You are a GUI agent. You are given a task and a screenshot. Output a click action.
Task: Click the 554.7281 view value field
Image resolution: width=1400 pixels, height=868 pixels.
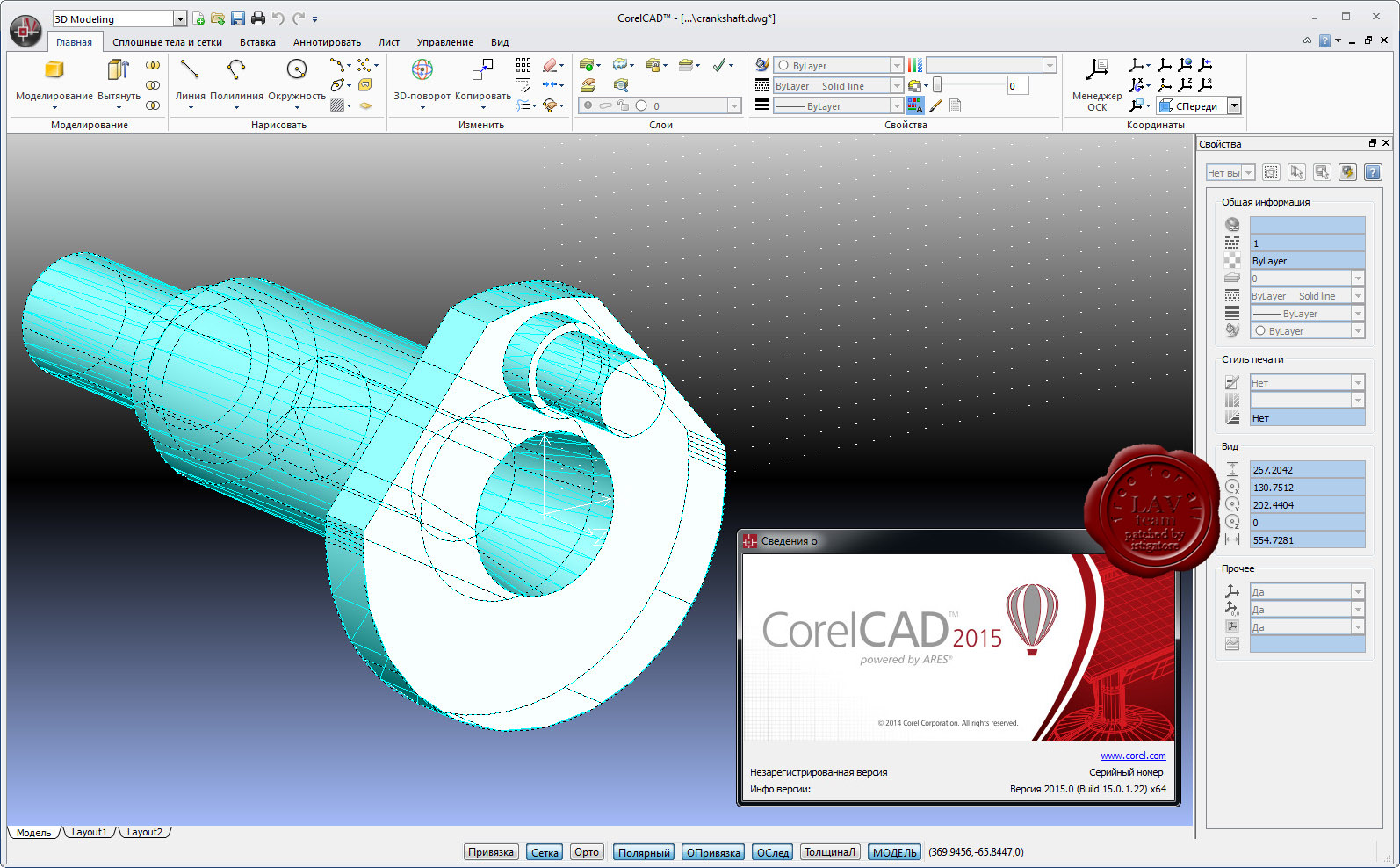tap(1307, 540)
